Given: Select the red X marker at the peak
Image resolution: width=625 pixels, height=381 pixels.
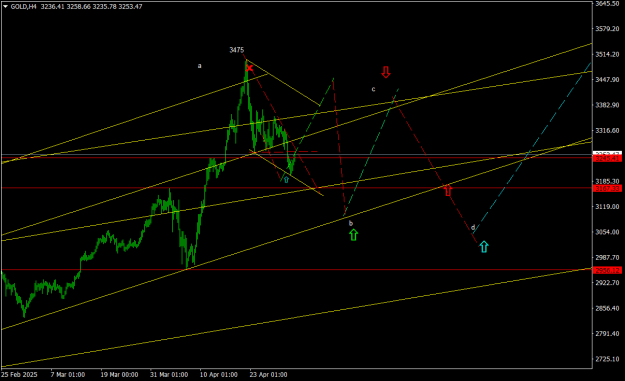Looking at the screenshot, I should coord(249,68).
